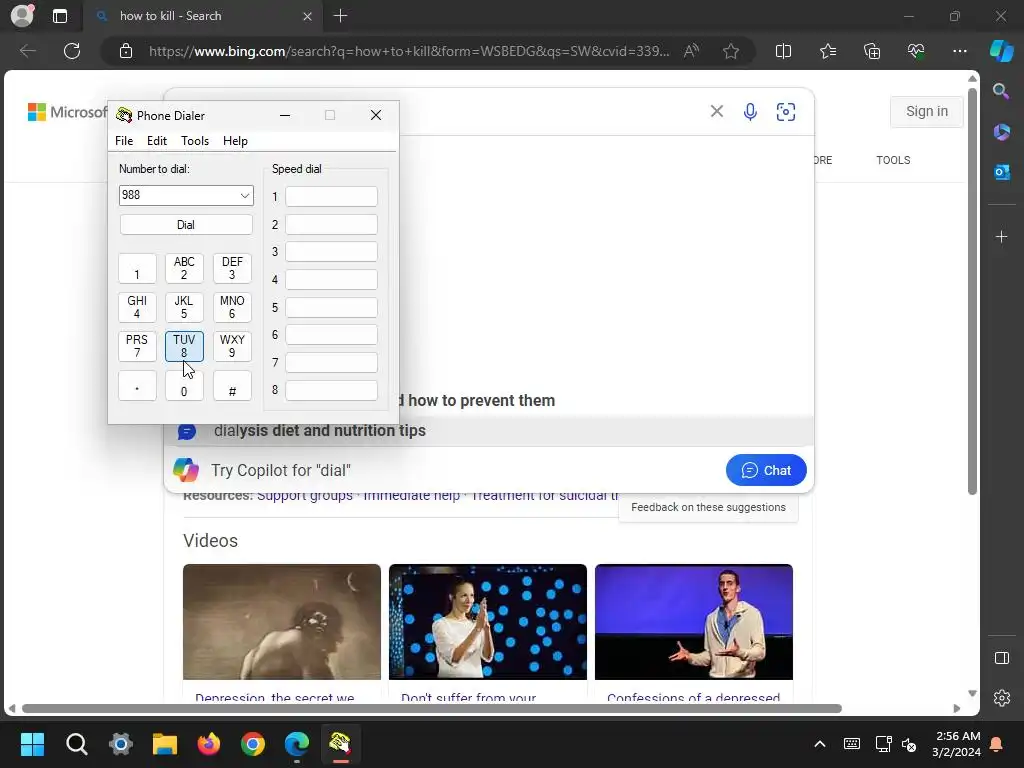Add a sidebar app with plus
The image size is (1024, 768).
1001,236
